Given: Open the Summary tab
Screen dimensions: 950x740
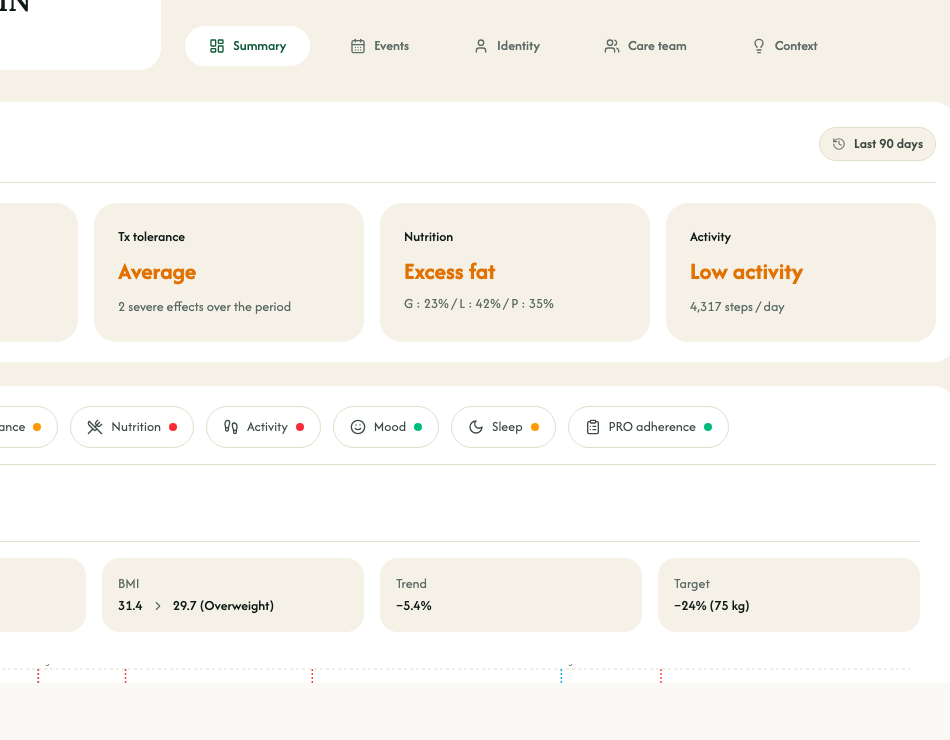Looking at the screenshot, I should pos(247,46).
